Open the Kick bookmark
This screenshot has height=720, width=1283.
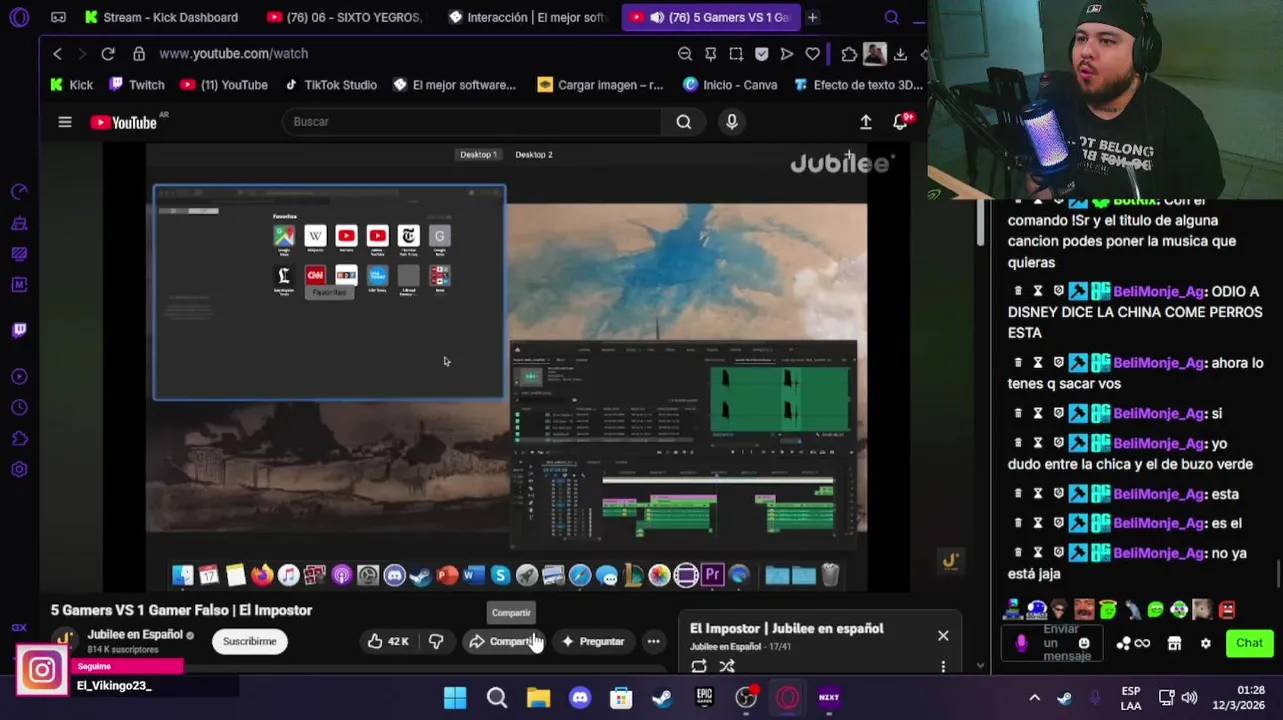72,85
